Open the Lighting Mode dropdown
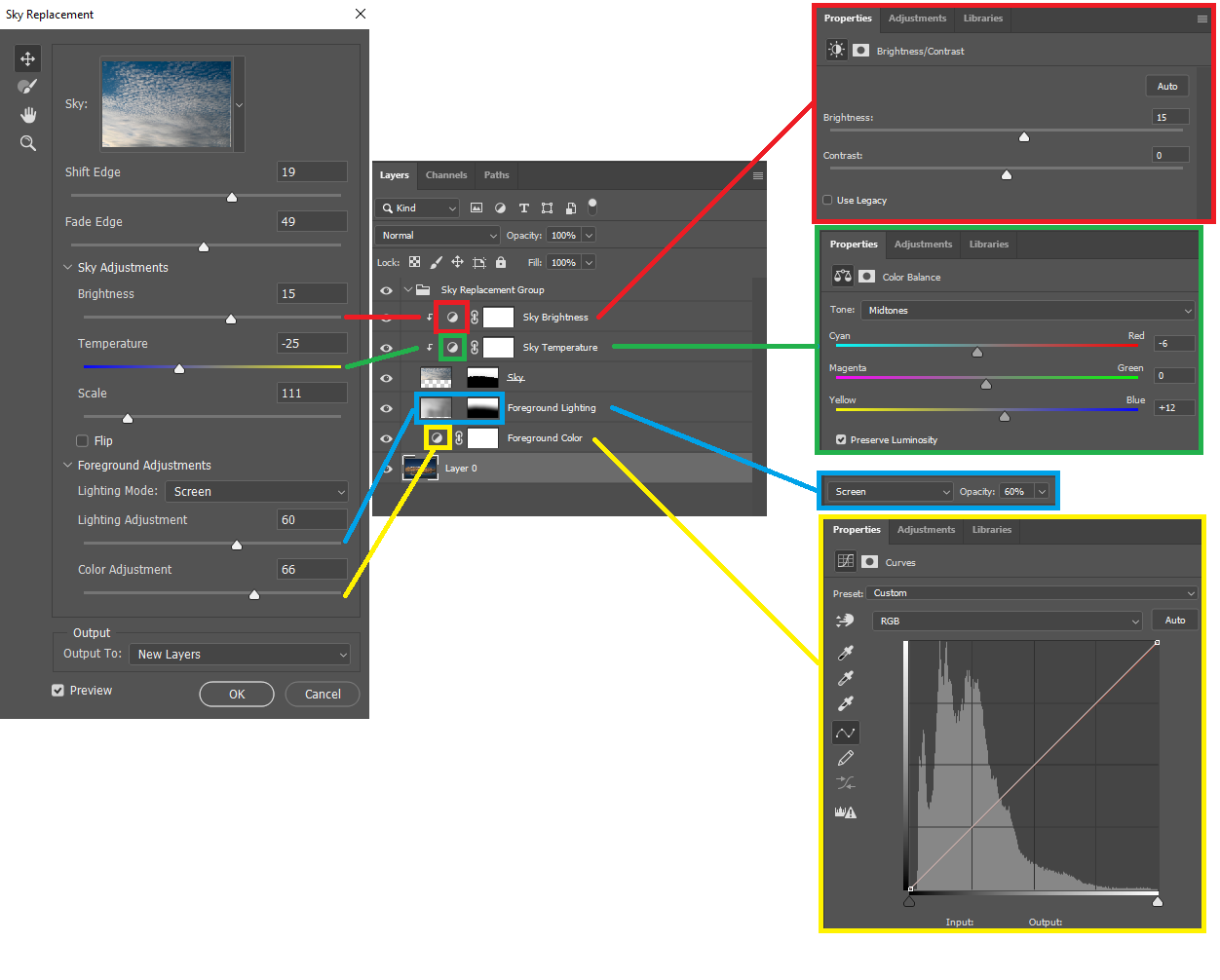The width and height of the screenshot is (1220, 980). click(257, 492)
